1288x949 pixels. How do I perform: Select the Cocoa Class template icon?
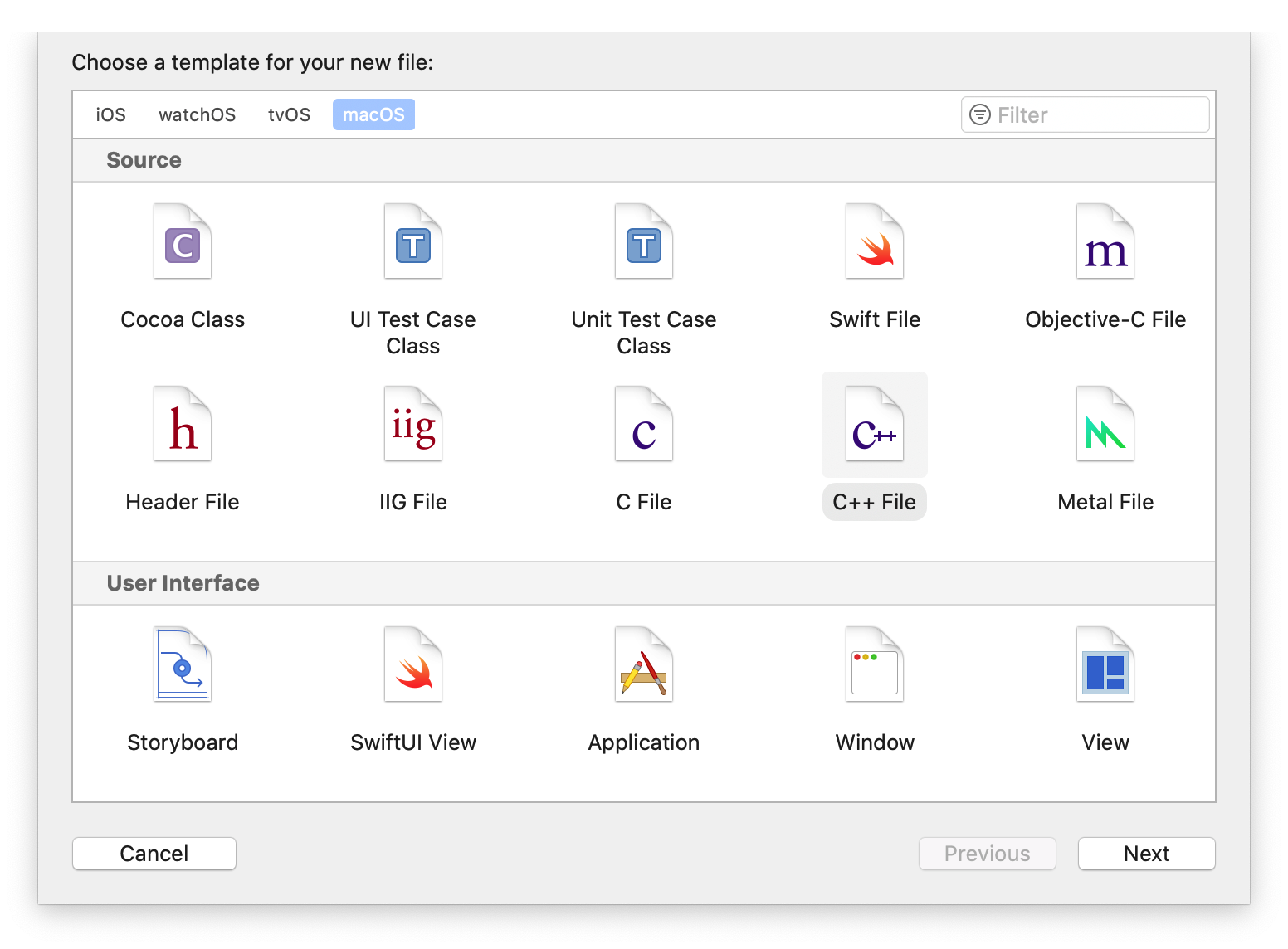point(183,242)
